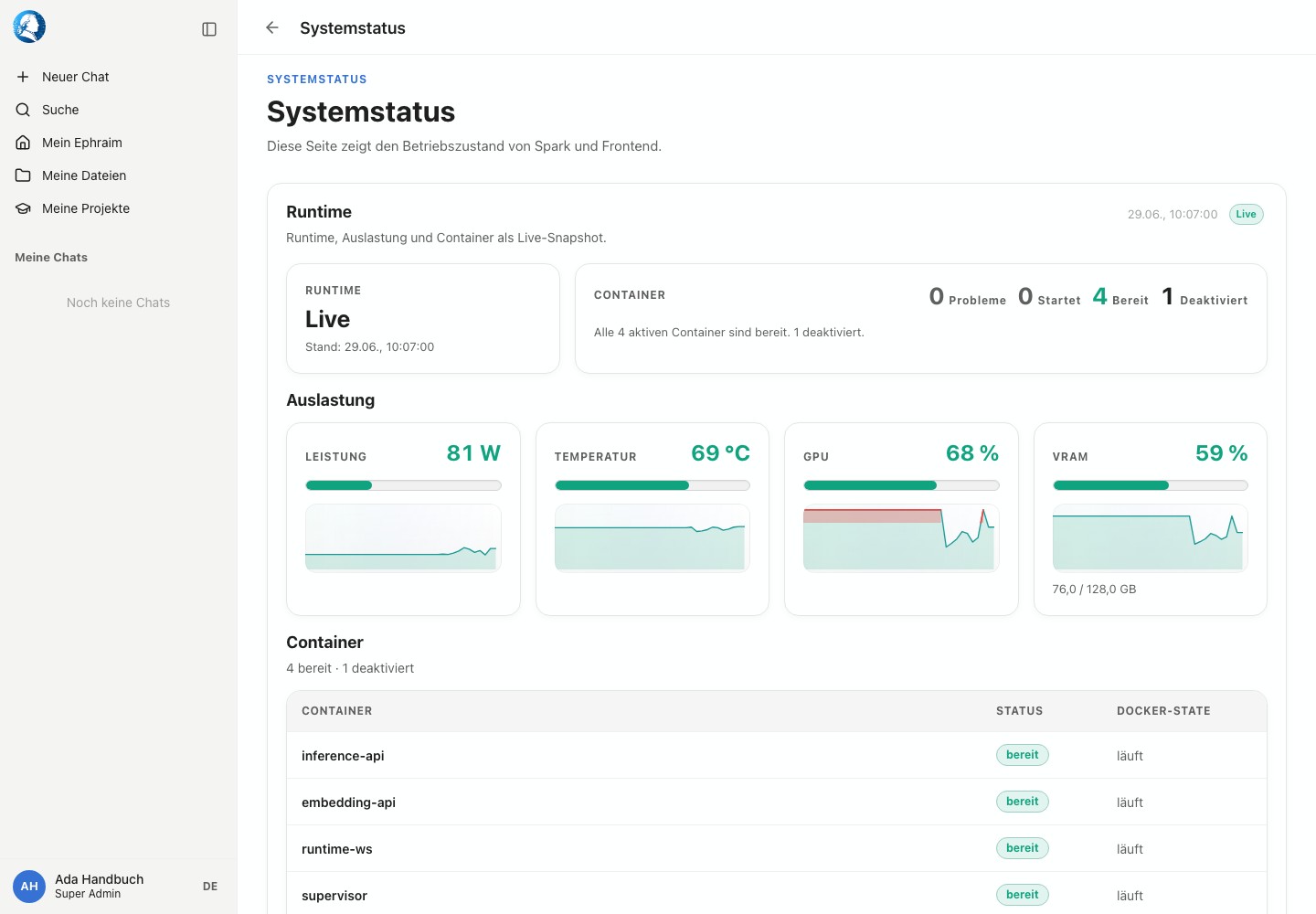Screen dimensions: 1316x914
Task: Click the back arrow next to Systemstatus
Action: [272, 27]
